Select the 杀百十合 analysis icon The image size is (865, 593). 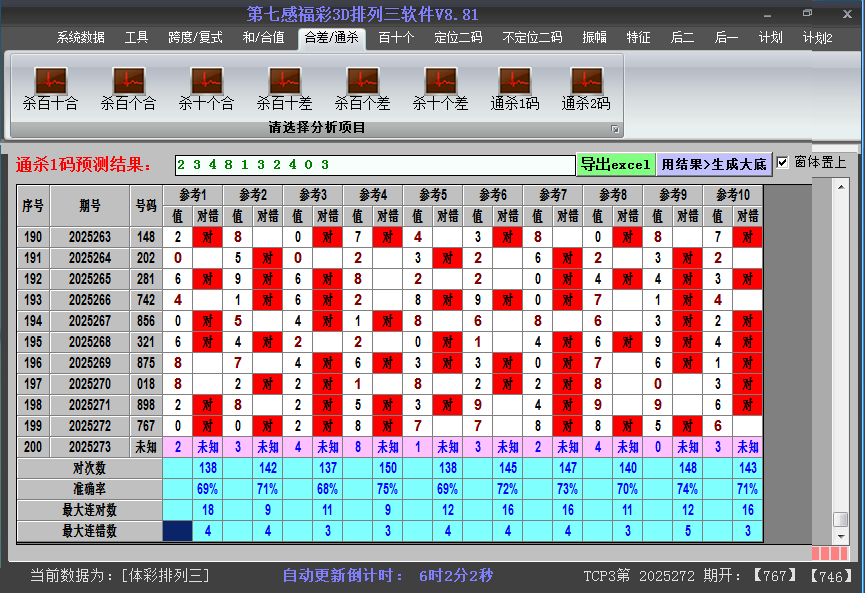pyautogui.click(x=50, y=88)
